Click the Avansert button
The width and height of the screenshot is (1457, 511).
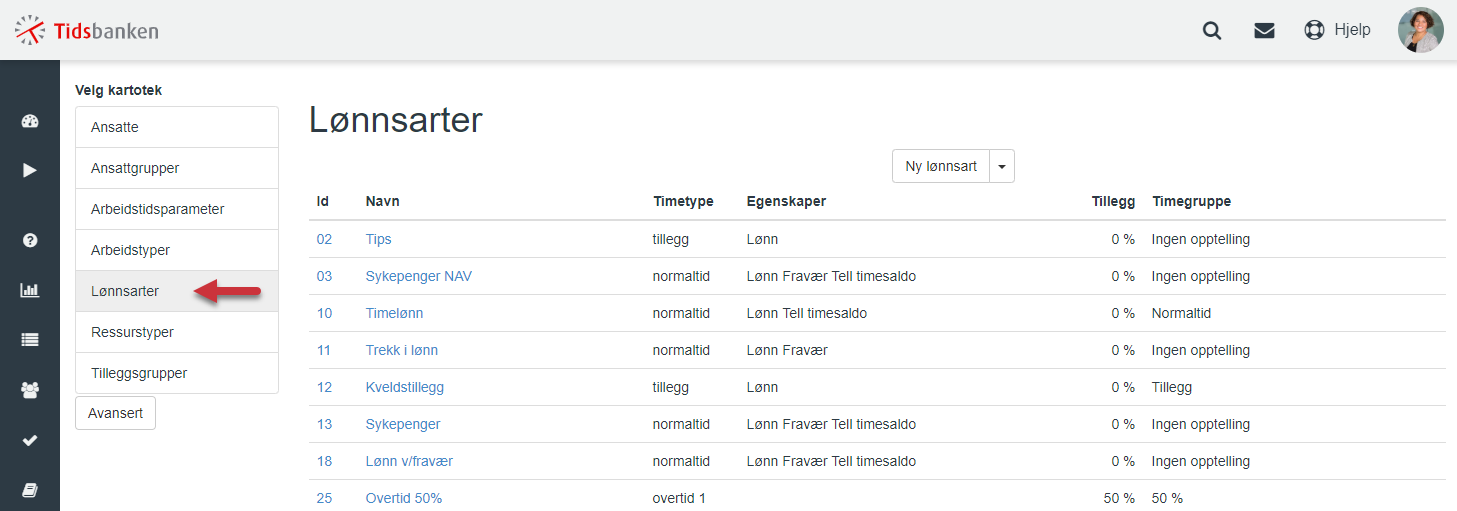point(115,413)
